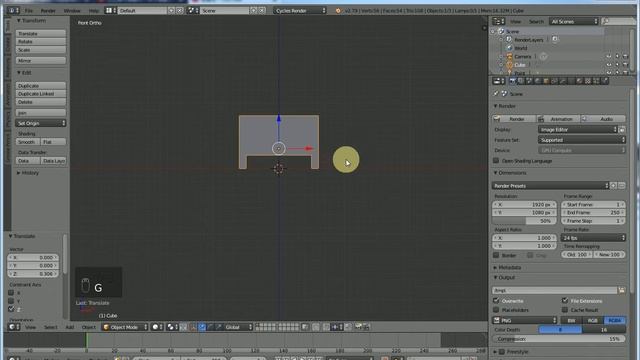Viewport: 640px width, 360px height.
Task: Click the outliner editor type icon
Action: [498, 21]
